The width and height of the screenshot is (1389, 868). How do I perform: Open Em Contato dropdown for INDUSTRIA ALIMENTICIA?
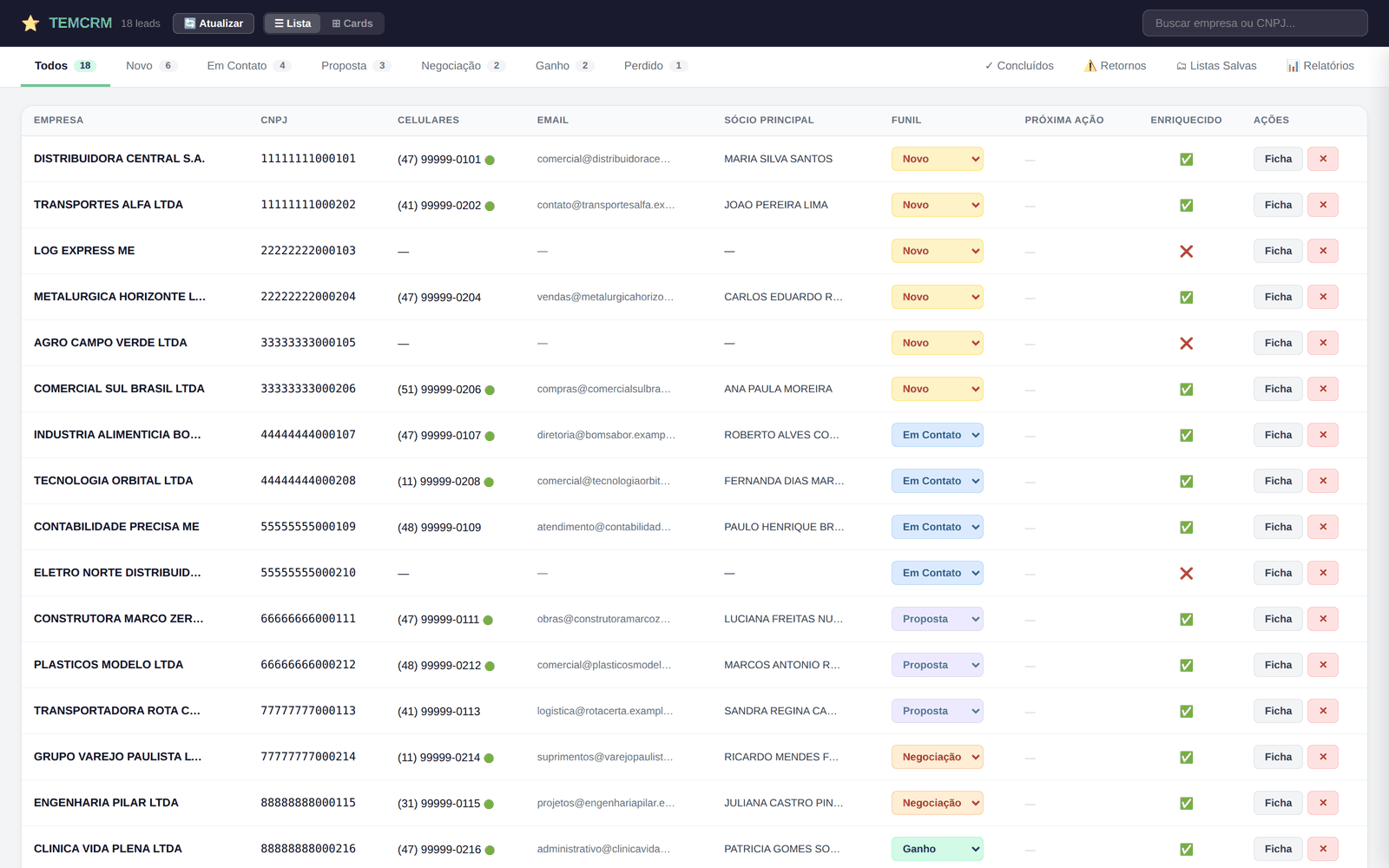[937, 435]
